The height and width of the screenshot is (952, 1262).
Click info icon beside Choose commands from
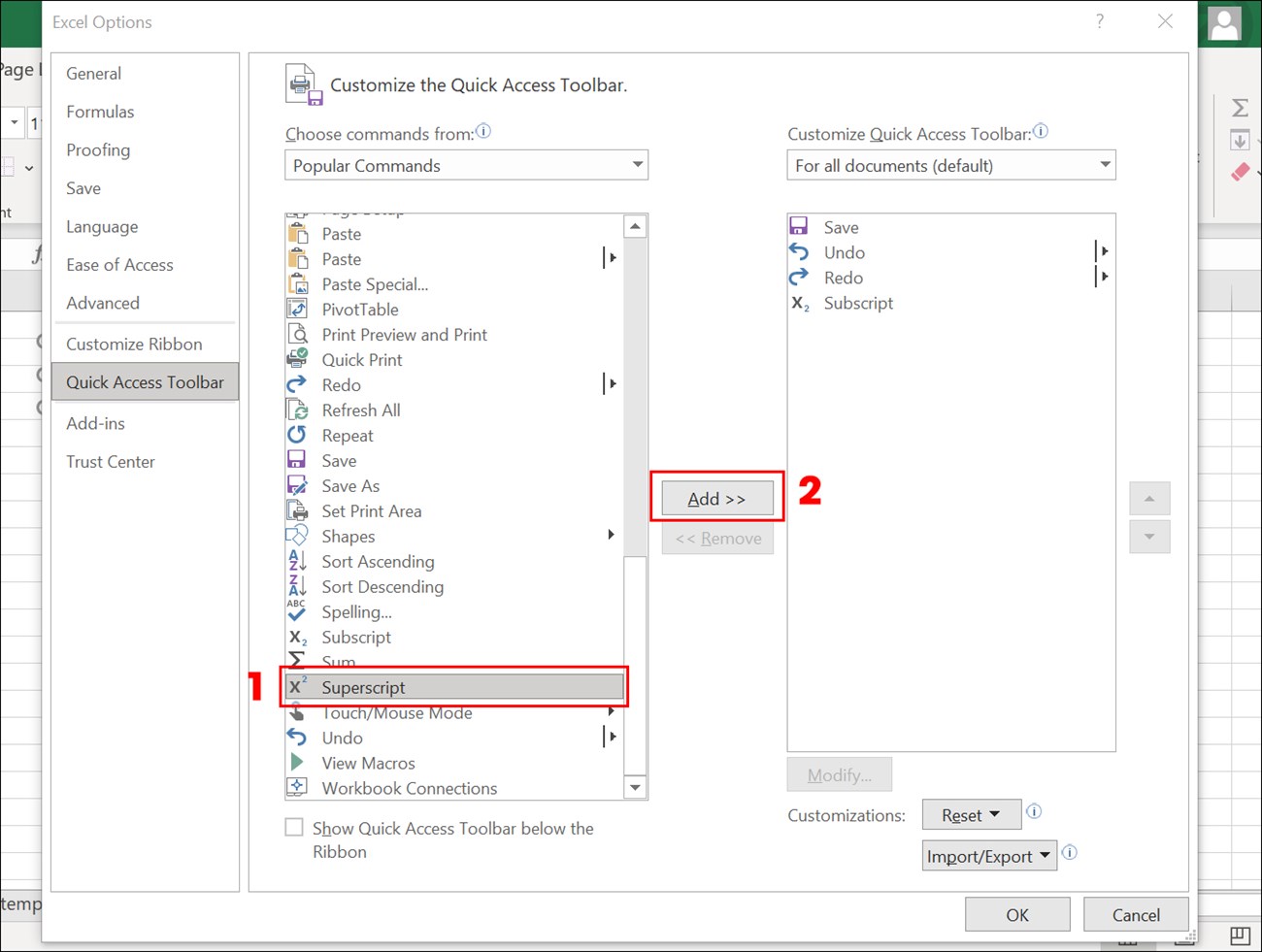483,131
